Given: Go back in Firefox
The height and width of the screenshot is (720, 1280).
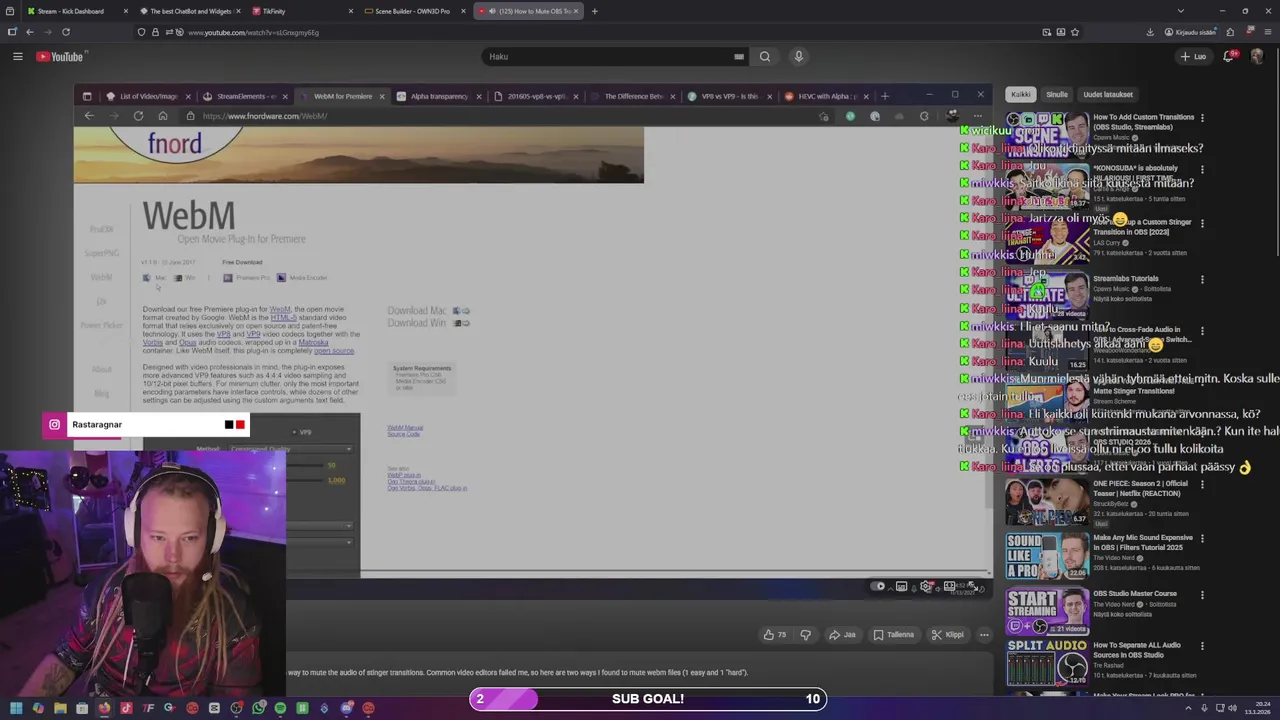Looking at the screenshot, I should click(30, 32).
